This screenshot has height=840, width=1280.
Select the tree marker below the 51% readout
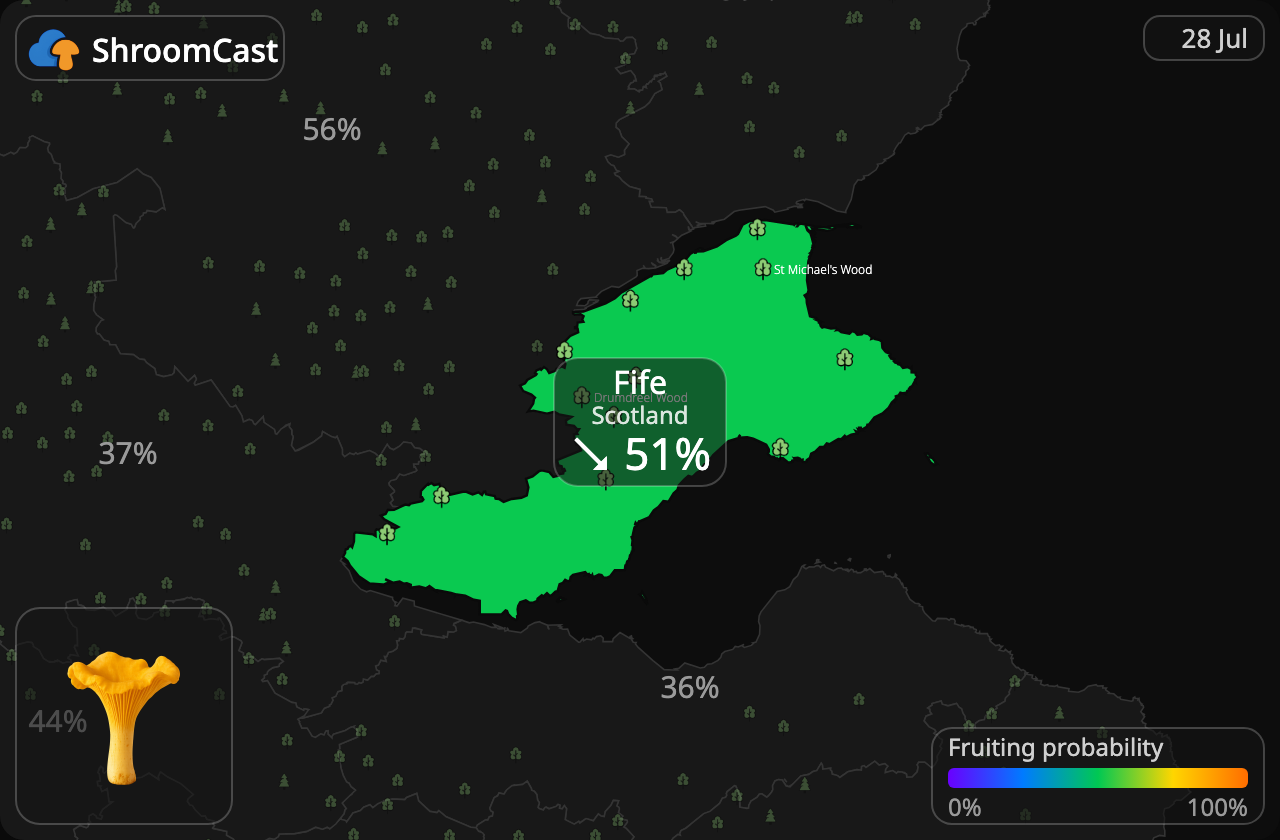(605, 480)
